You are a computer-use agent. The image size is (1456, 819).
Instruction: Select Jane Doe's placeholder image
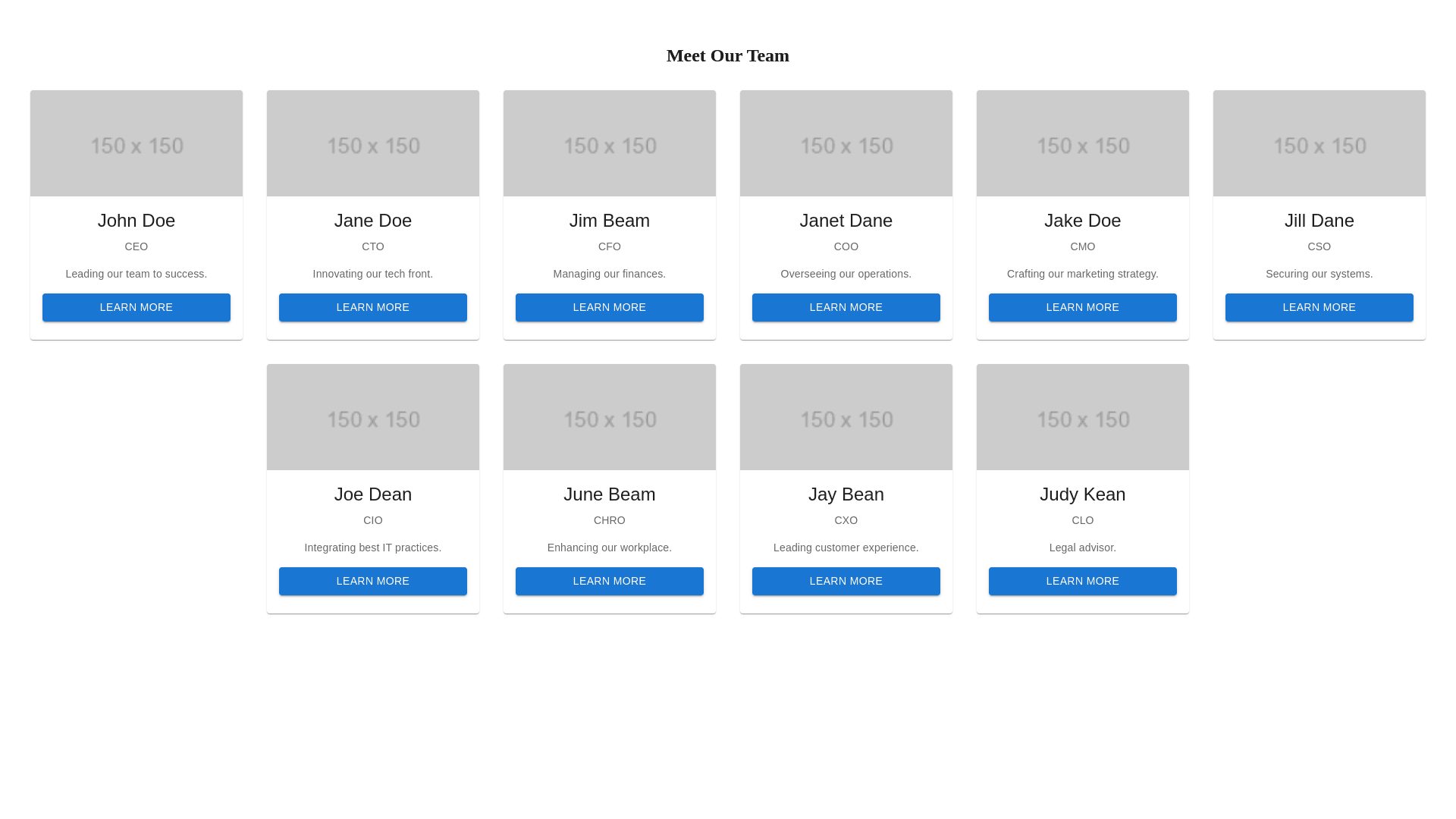(373, 143)
